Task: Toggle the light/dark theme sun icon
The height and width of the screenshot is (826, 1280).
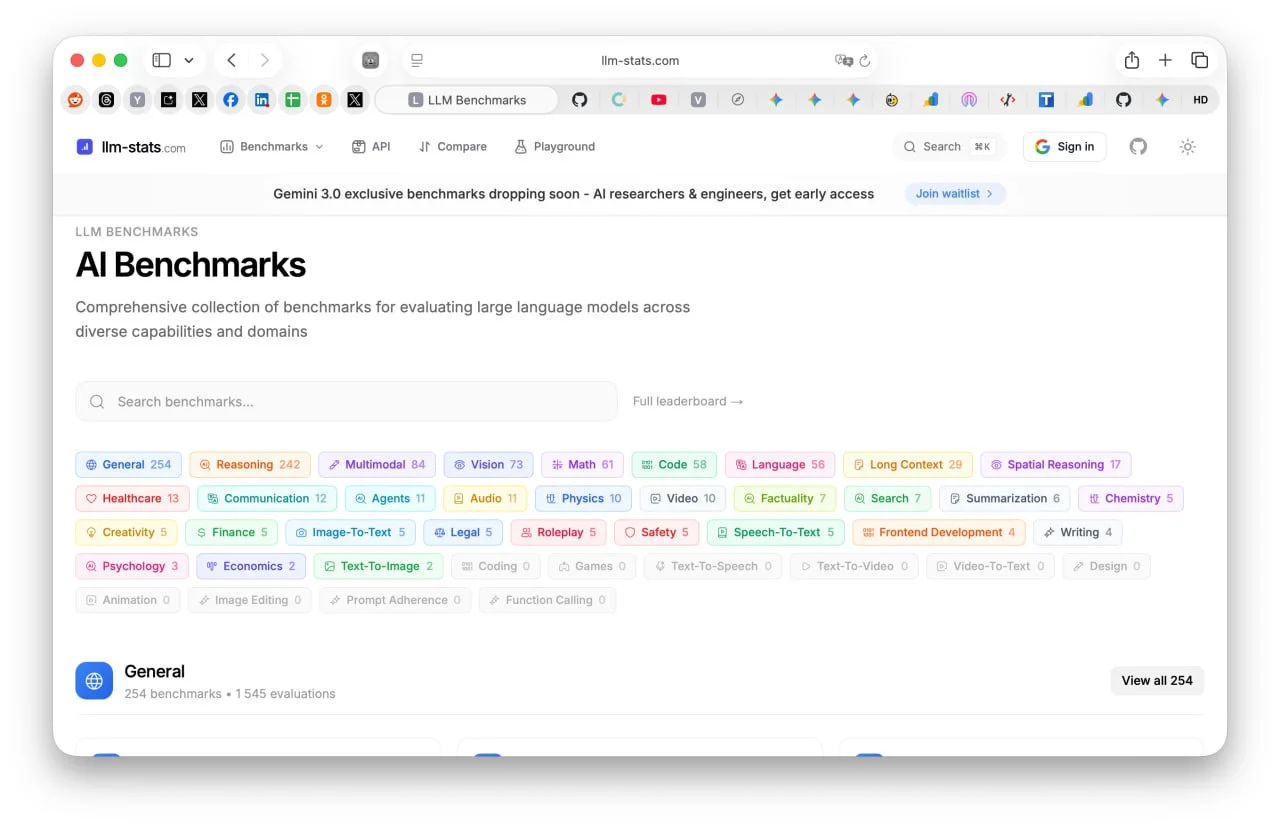Action: pyautogui.click(x=1187, y=147)
